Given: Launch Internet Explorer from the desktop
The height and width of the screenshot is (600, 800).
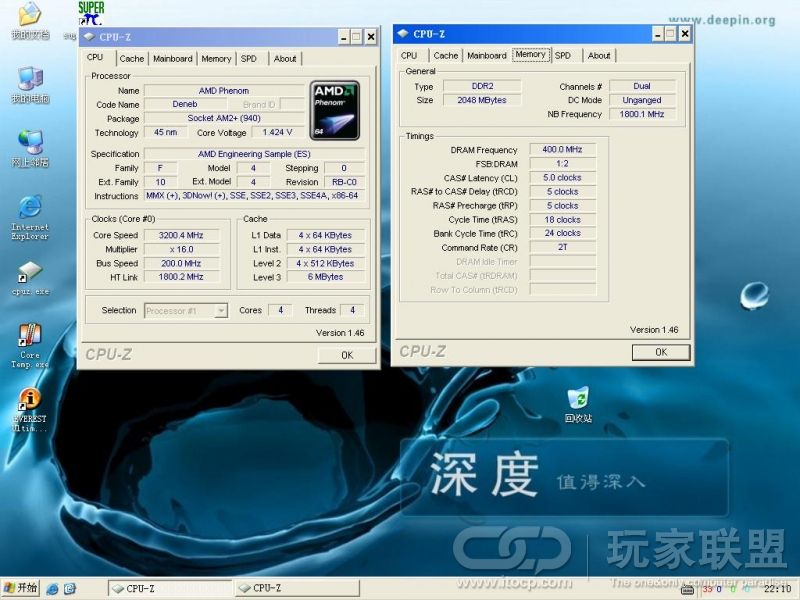Looking at the screenshot, I should pyautogui.click(x=30, y=217).
